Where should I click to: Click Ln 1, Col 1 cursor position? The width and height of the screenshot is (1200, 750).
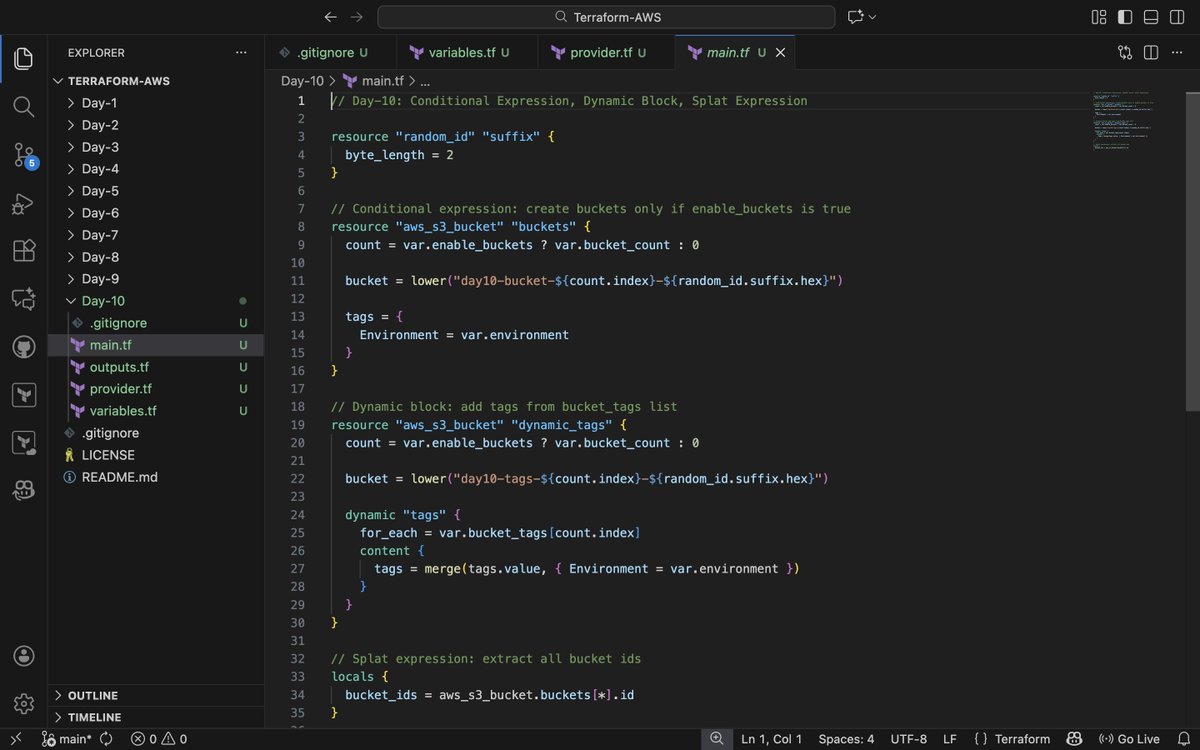coord(771,739)
